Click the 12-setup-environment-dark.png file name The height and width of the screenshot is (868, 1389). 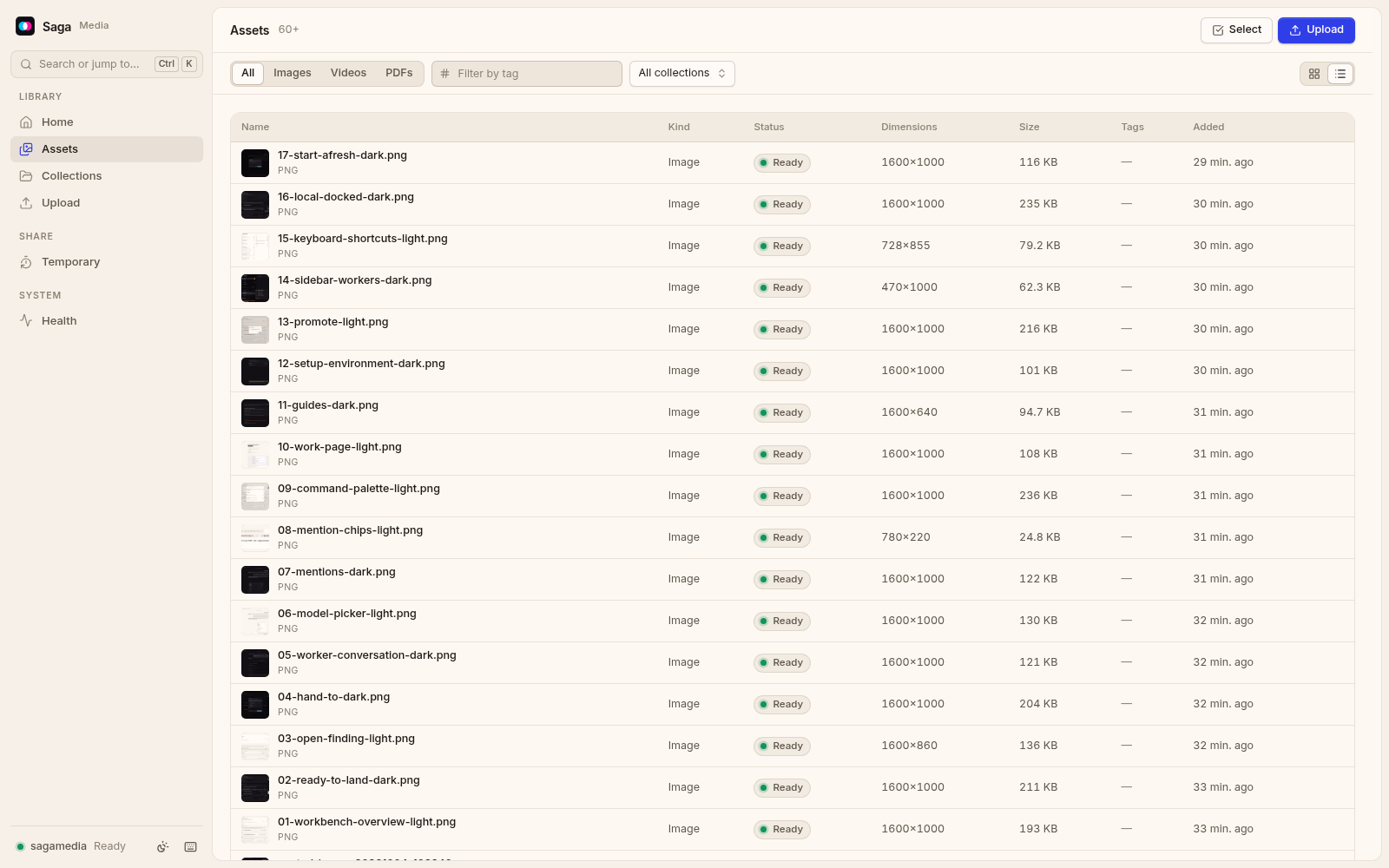[361, 364]
